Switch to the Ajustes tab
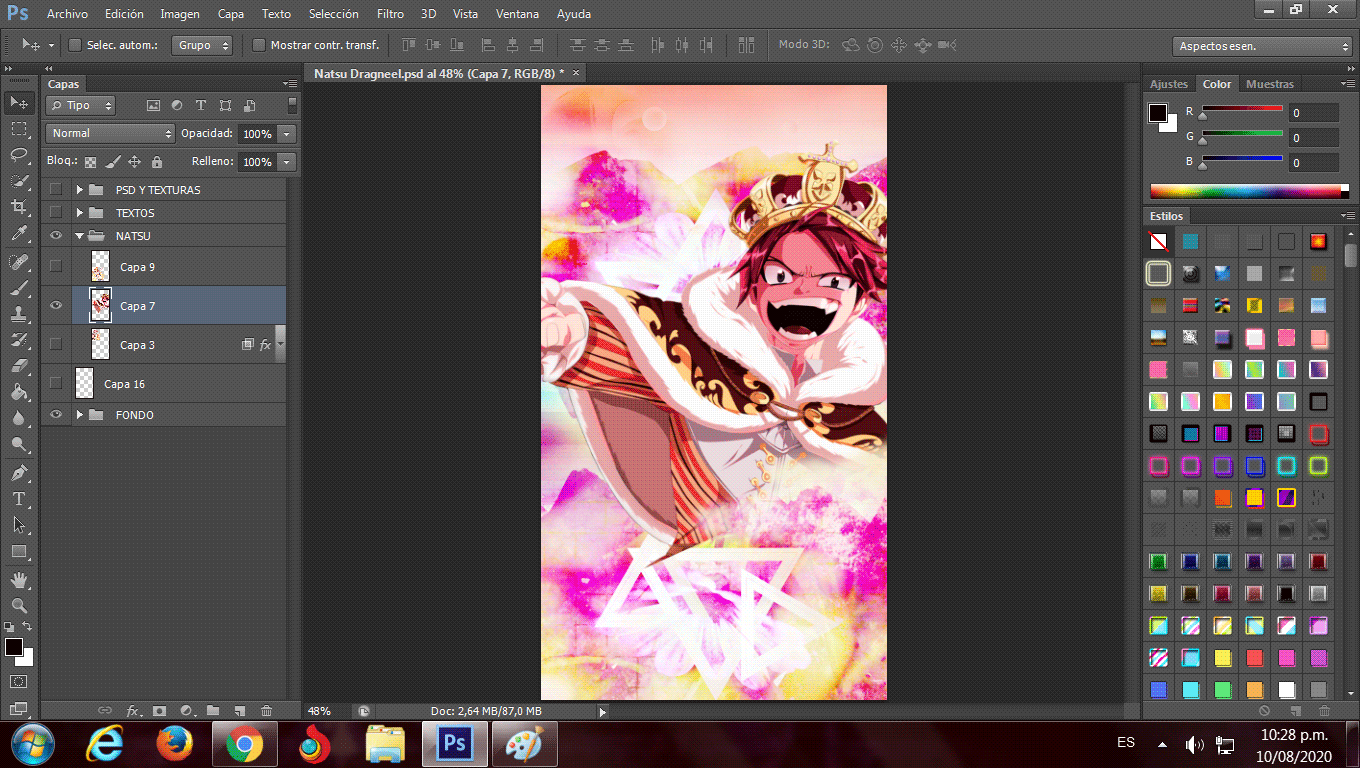The image size is (1360, 768). click(x=1168, y=84)
